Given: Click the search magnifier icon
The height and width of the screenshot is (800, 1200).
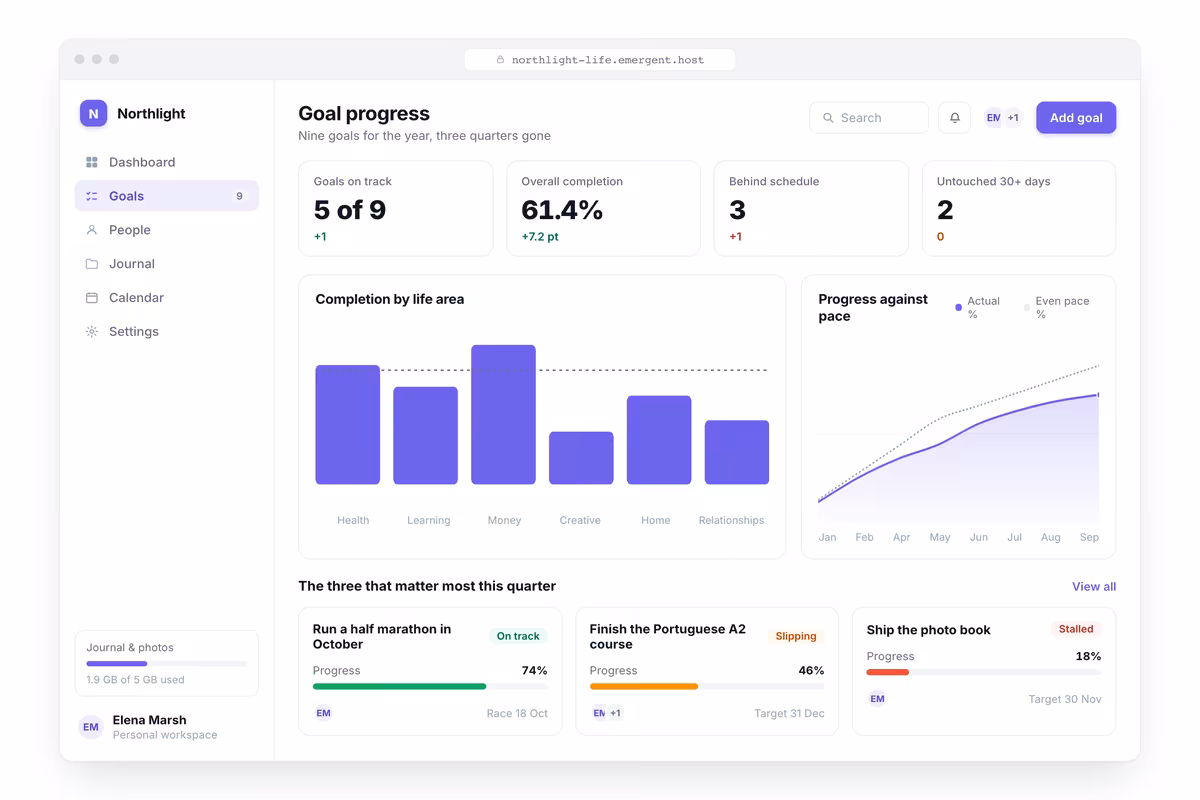Looking at the screenshot, I should pyautogui.click(x=828, y=118).
